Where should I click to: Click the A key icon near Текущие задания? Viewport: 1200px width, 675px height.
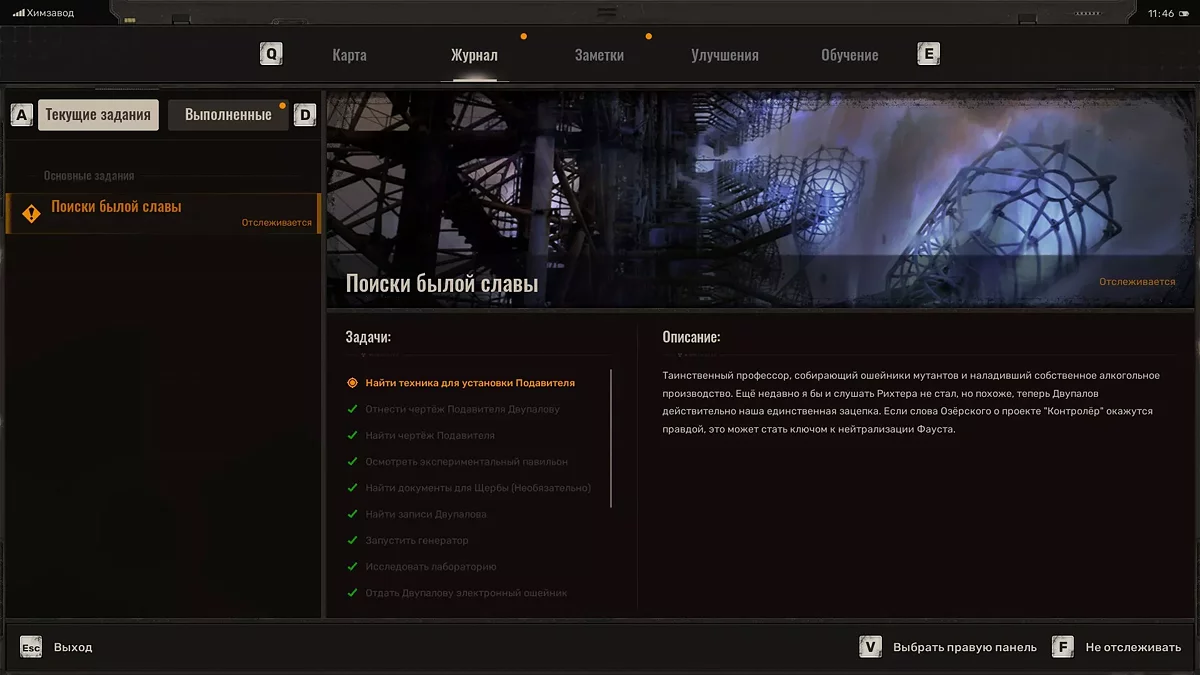[x=21, y=115]
